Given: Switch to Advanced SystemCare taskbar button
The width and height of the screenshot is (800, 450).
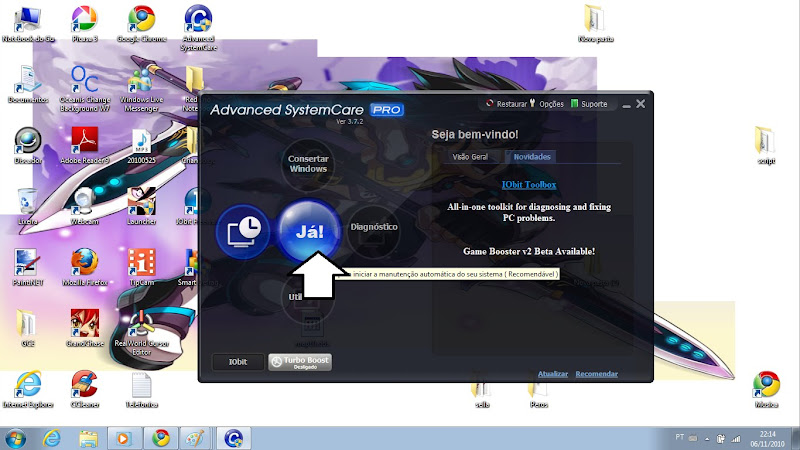Looking at the screenshot, I should (x=234, y=438).
